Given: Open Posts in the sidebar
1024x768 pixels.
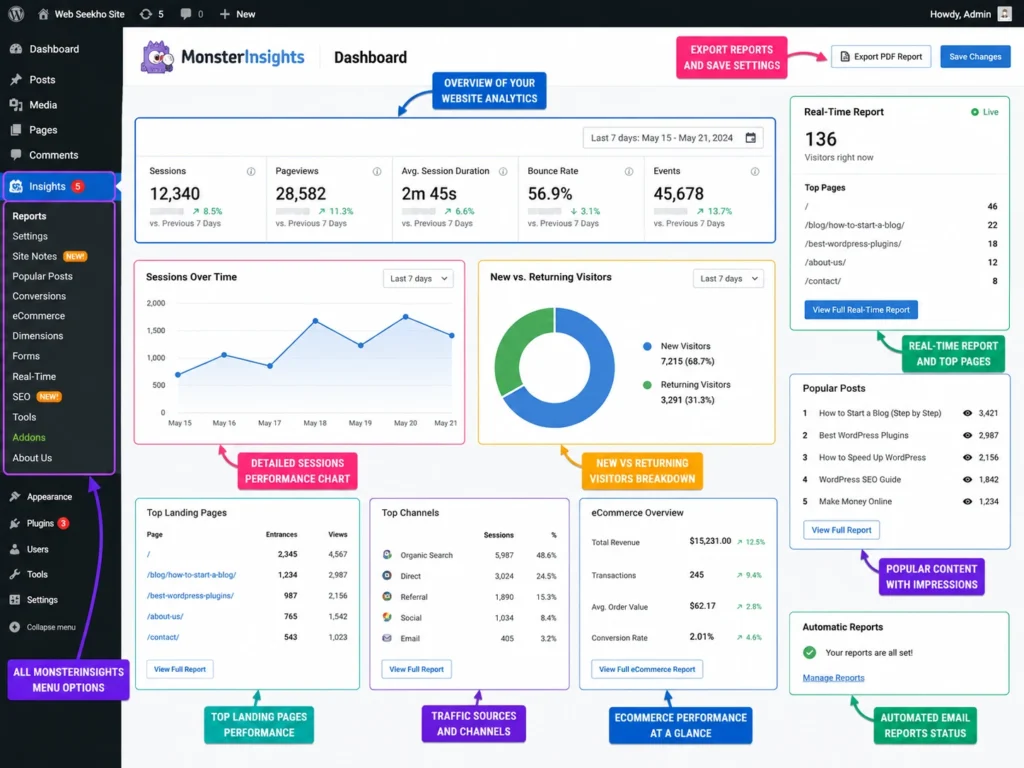Looking at the screenshot, I should click(x=33, y=80).
